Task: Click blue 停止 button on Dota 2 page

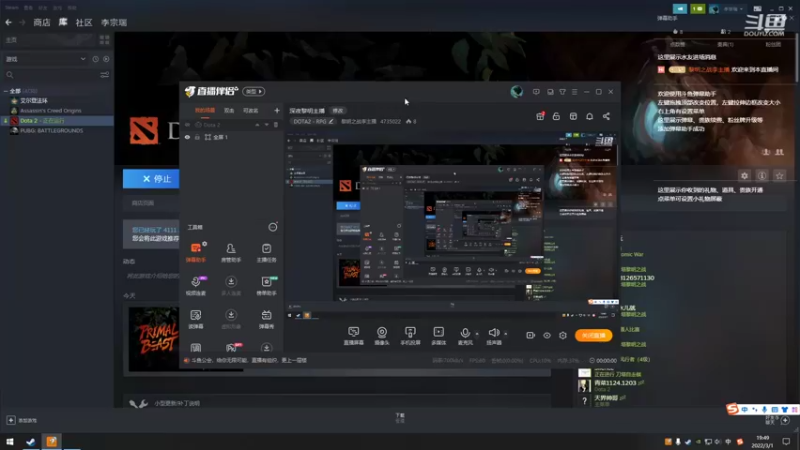Action: click(x=151, y=179)
